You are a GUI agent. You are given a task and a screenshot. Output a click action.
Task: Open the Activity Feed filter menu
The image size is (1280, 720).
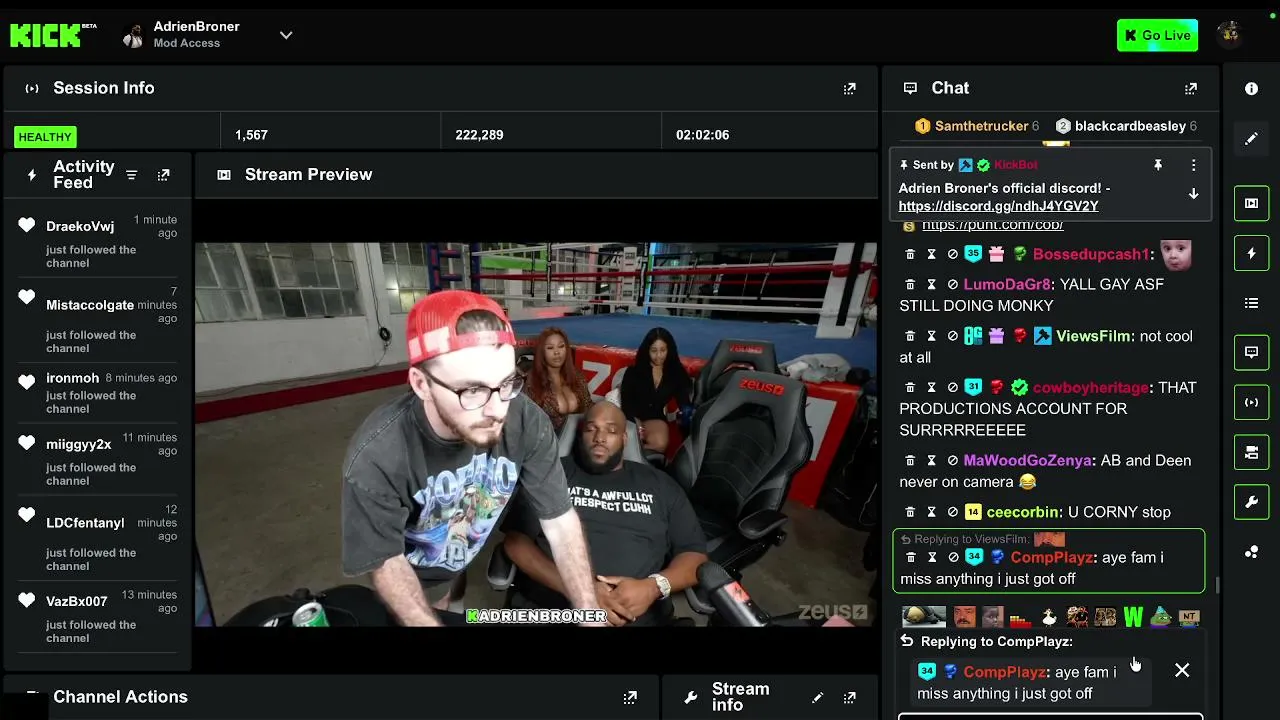[131, 175]
